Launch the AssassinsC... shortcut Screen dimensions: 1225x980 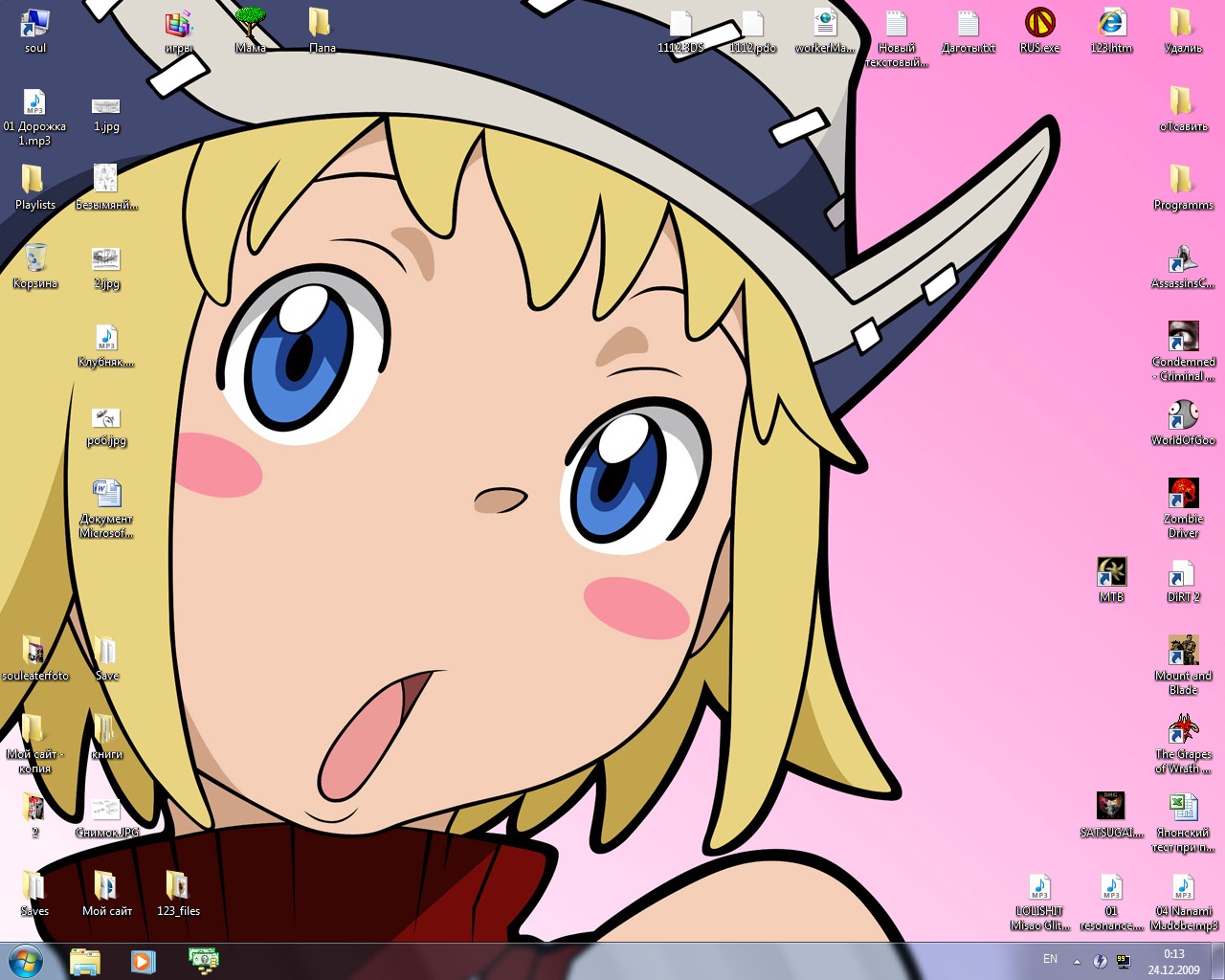click(1183, 265)
